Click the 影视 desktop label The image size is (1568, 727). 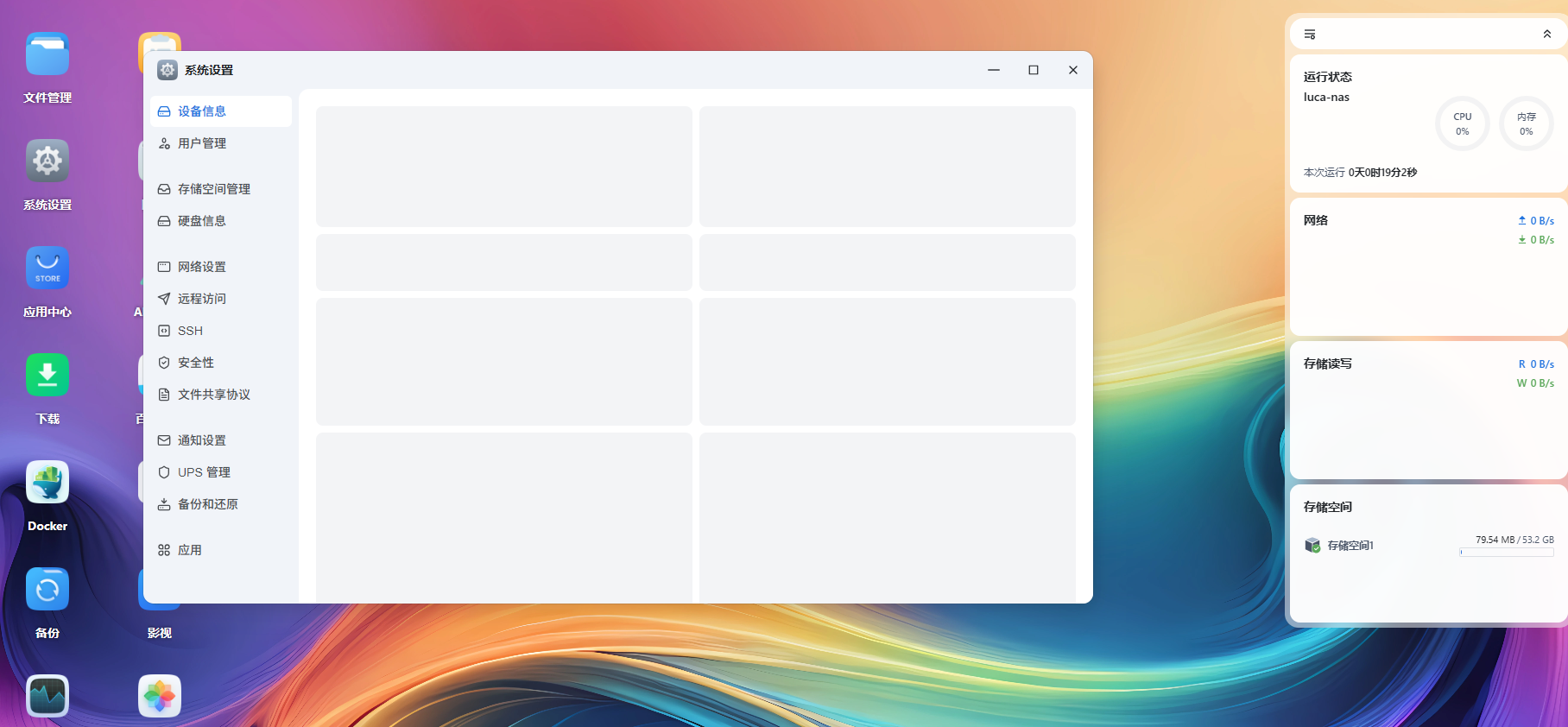160,633
